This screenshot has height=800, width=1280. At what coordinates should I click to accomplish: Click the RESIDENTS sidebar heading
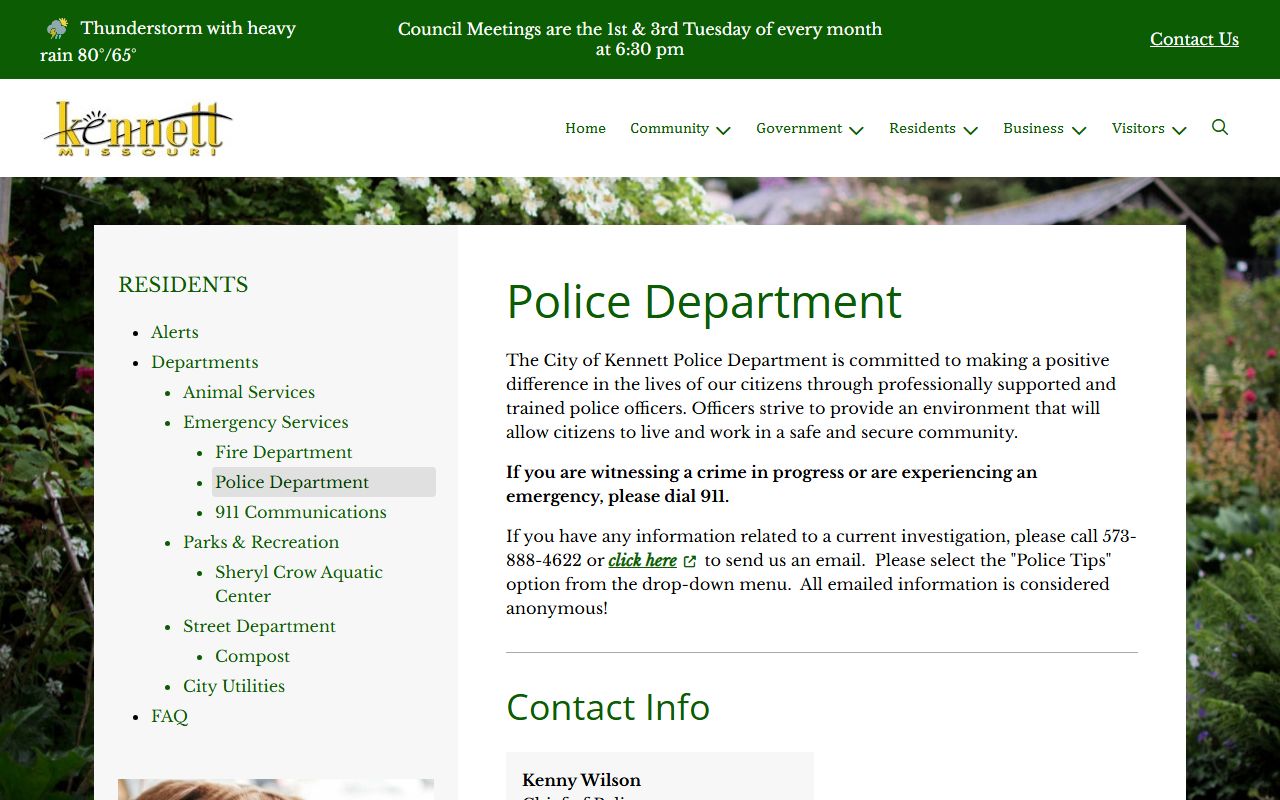[x=183, y=285]
